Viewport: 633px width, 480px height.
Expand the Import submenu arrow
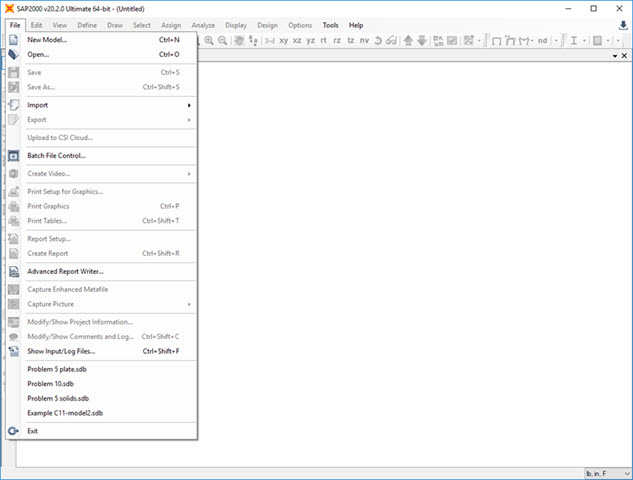click(x=189, y=105)
